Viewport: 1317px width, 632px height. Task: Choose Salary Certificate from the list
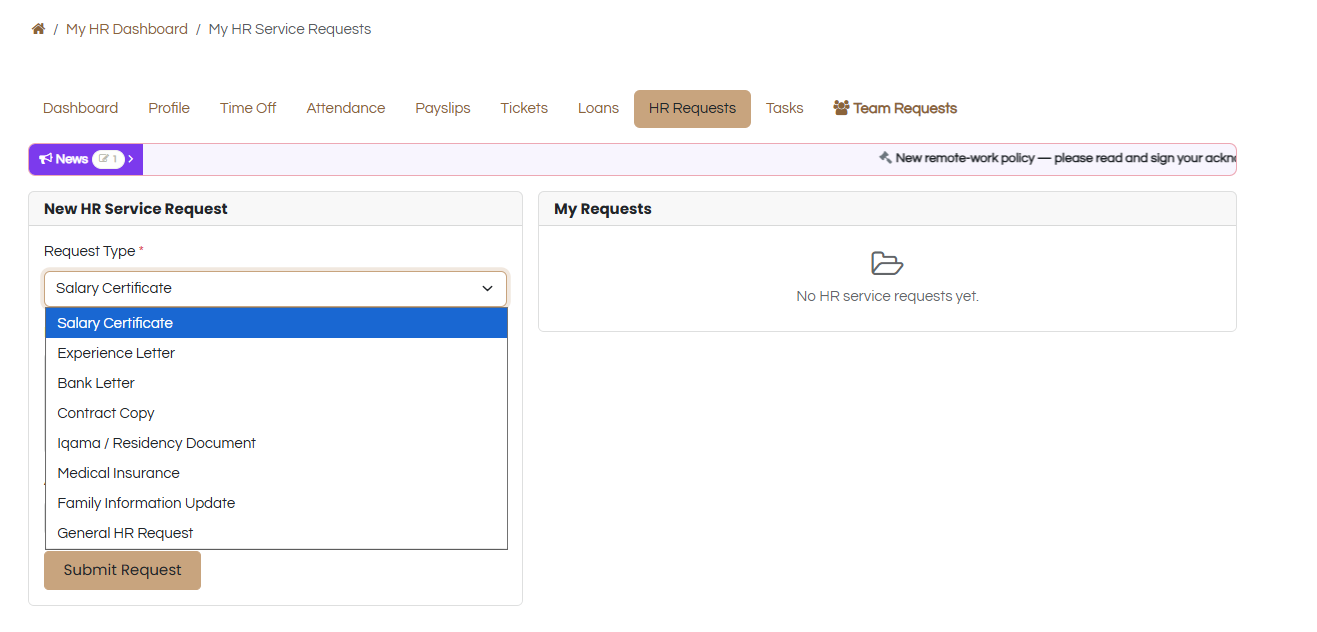point(276,323)
